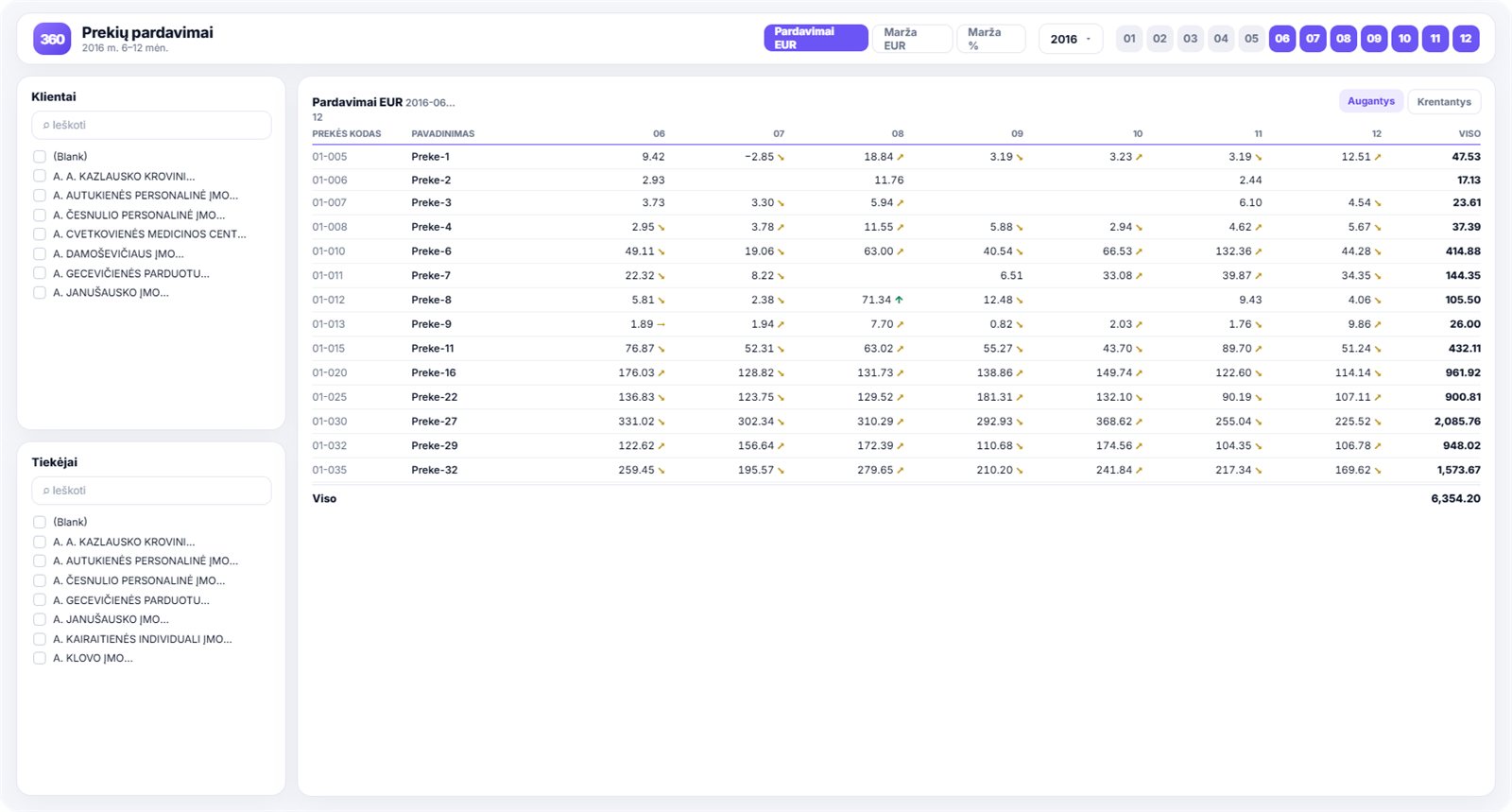Click up-trend arrow beside 12.51
Viewport: 1512px width, 812px height.
tap(1377, 158)
